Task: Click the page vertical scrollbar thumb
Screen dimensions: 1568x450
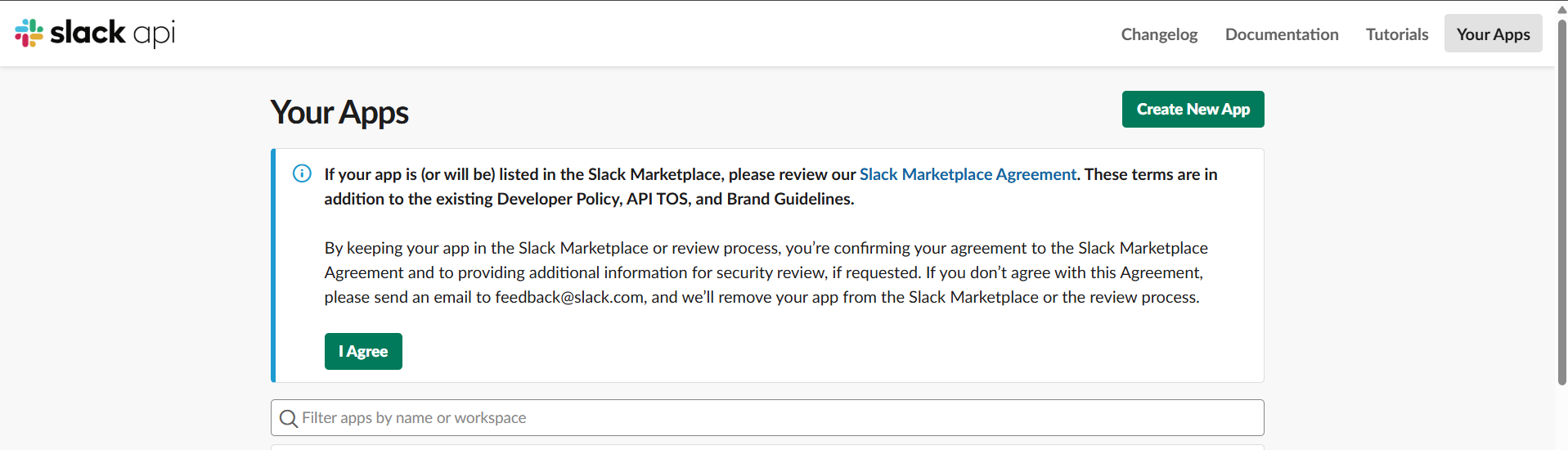Action: tap(1561, 200)
